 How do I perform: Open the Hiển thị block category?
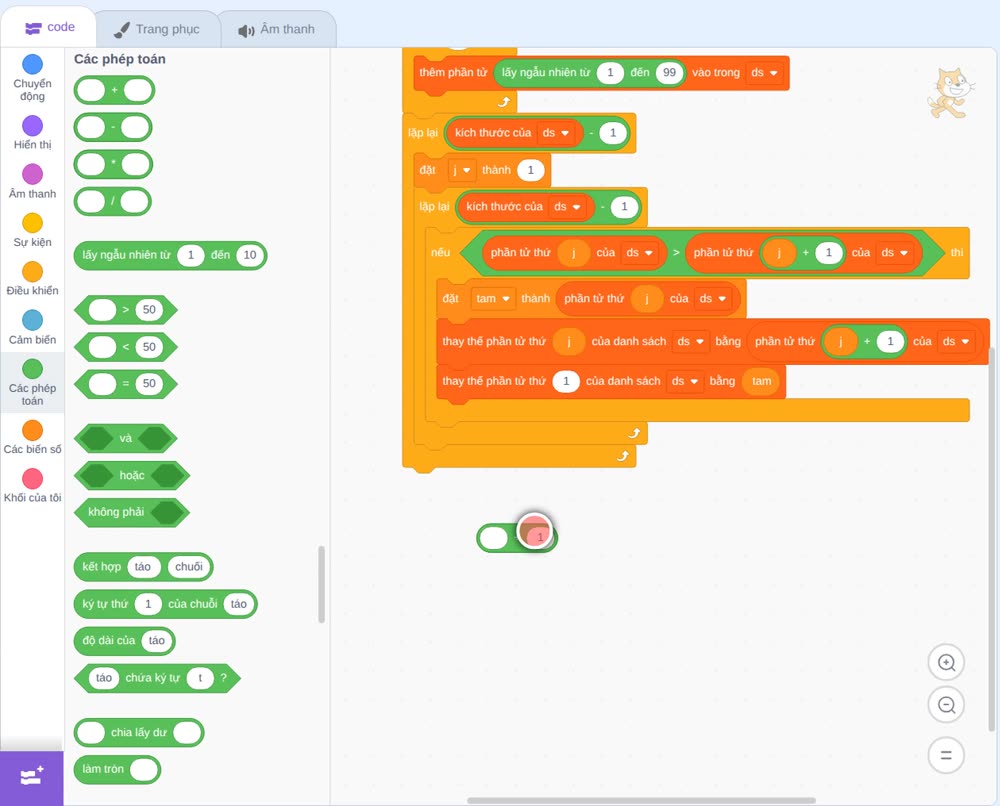click(x=32, y=133)
